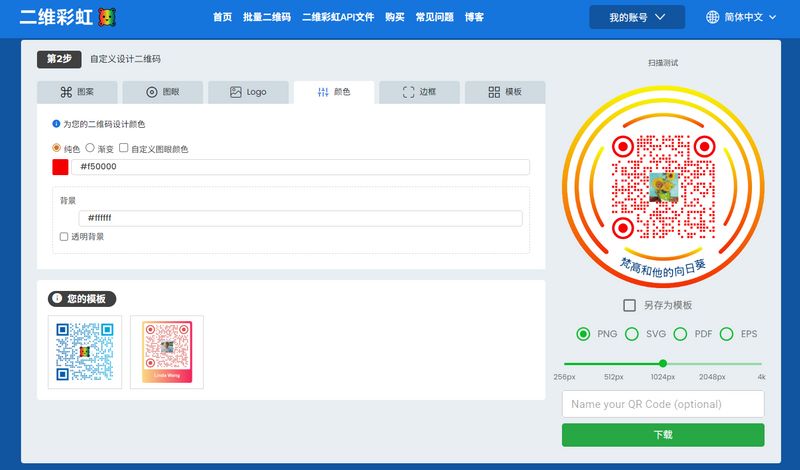Click the globe language icon
Screen dimensions: 800x470
[712, 17]
